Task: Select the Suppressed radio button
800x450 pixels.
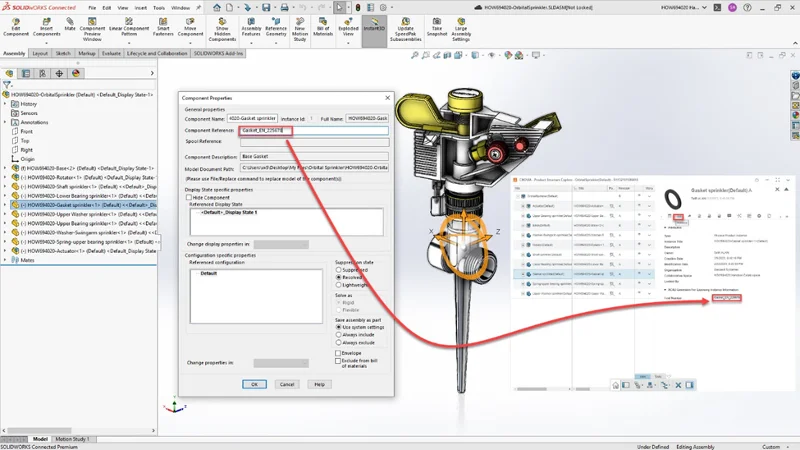Action: (x=339, y=269)
